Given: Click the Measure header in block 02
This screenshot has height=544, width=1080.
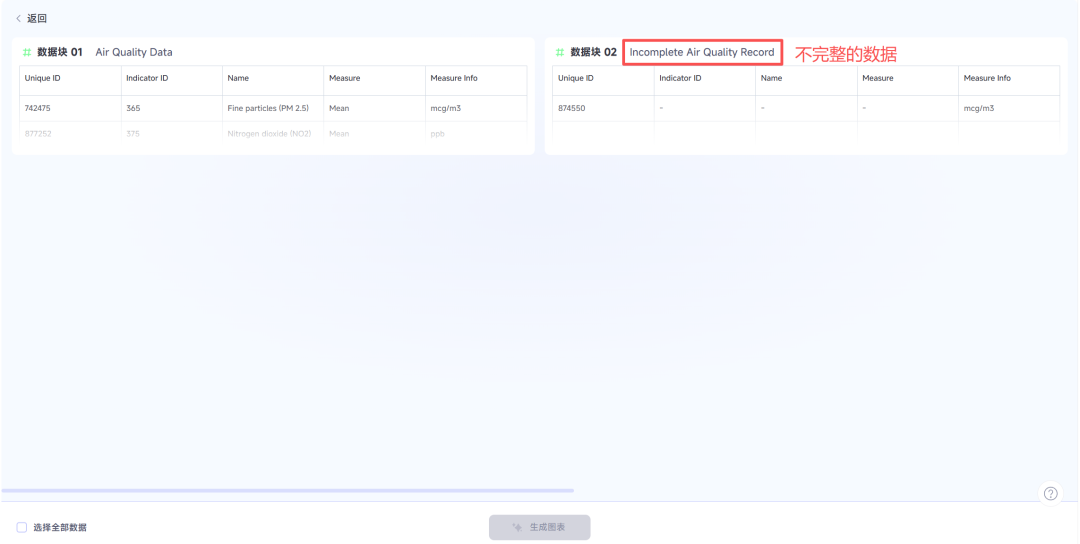Looking at the screenshot, I should click(x=877, y=78).
